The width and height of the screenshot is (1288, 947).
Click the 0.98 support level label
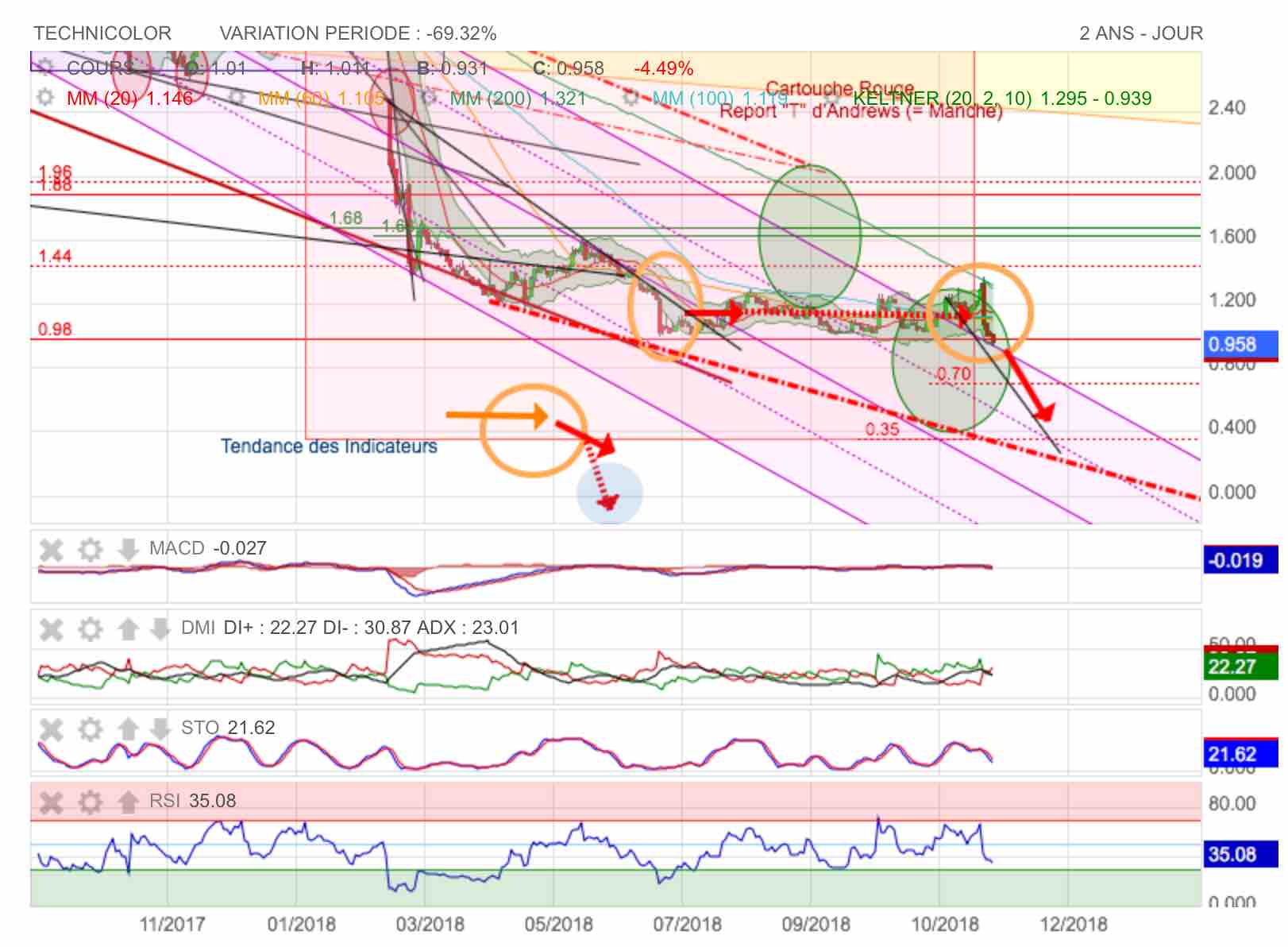click(55, 329)
